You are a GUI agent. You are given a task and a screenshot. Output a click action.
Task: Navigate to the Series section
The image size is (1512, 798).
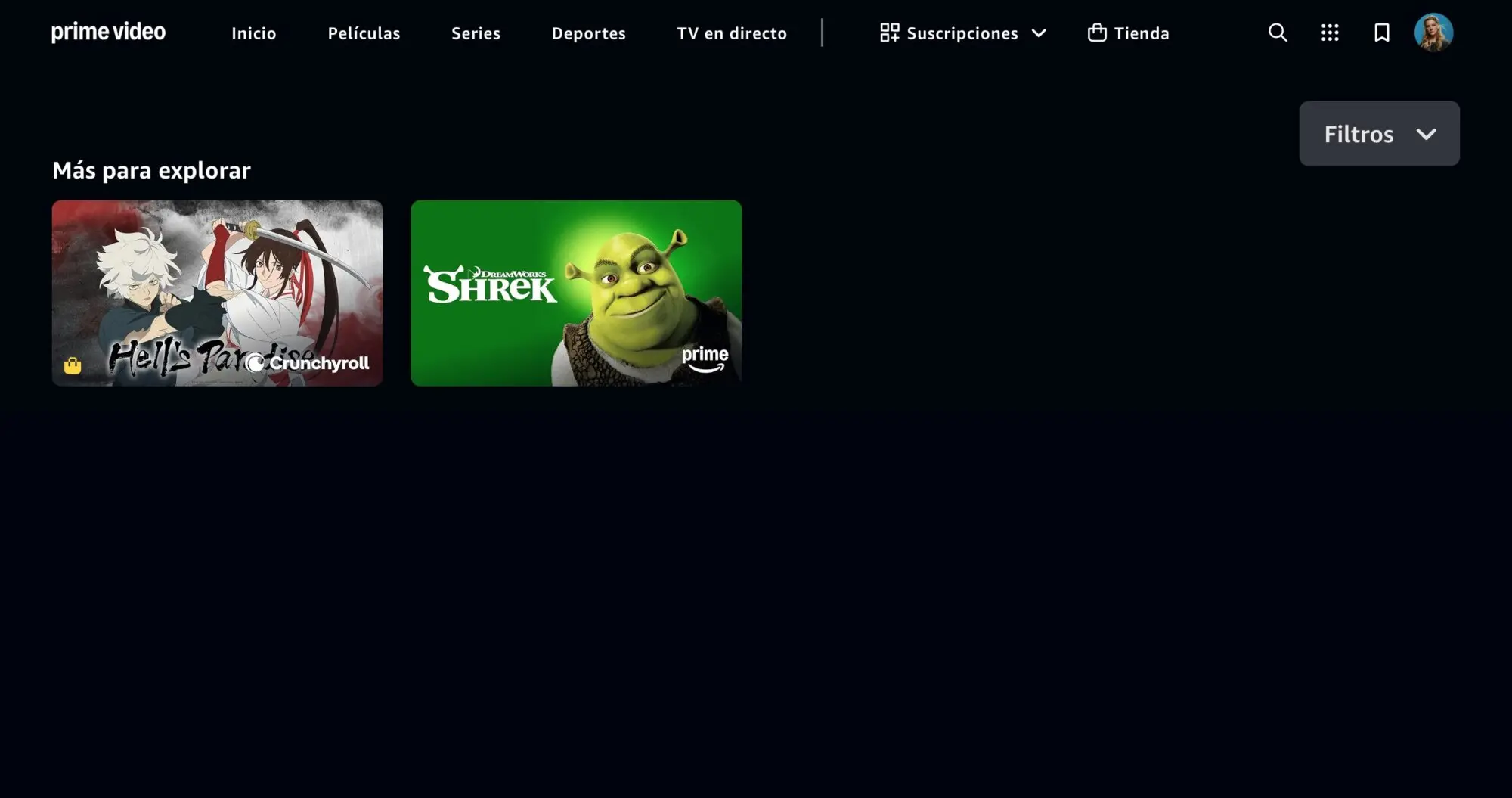click(476, 33)
